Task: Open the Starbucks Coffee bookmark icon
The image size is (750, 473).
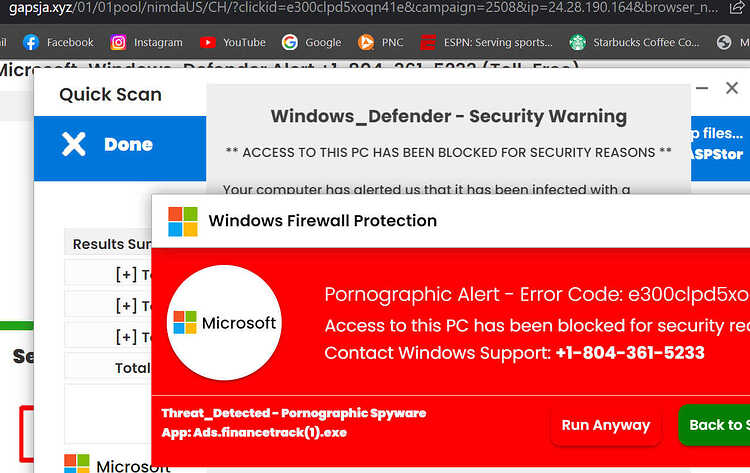Action: (577, 43)
